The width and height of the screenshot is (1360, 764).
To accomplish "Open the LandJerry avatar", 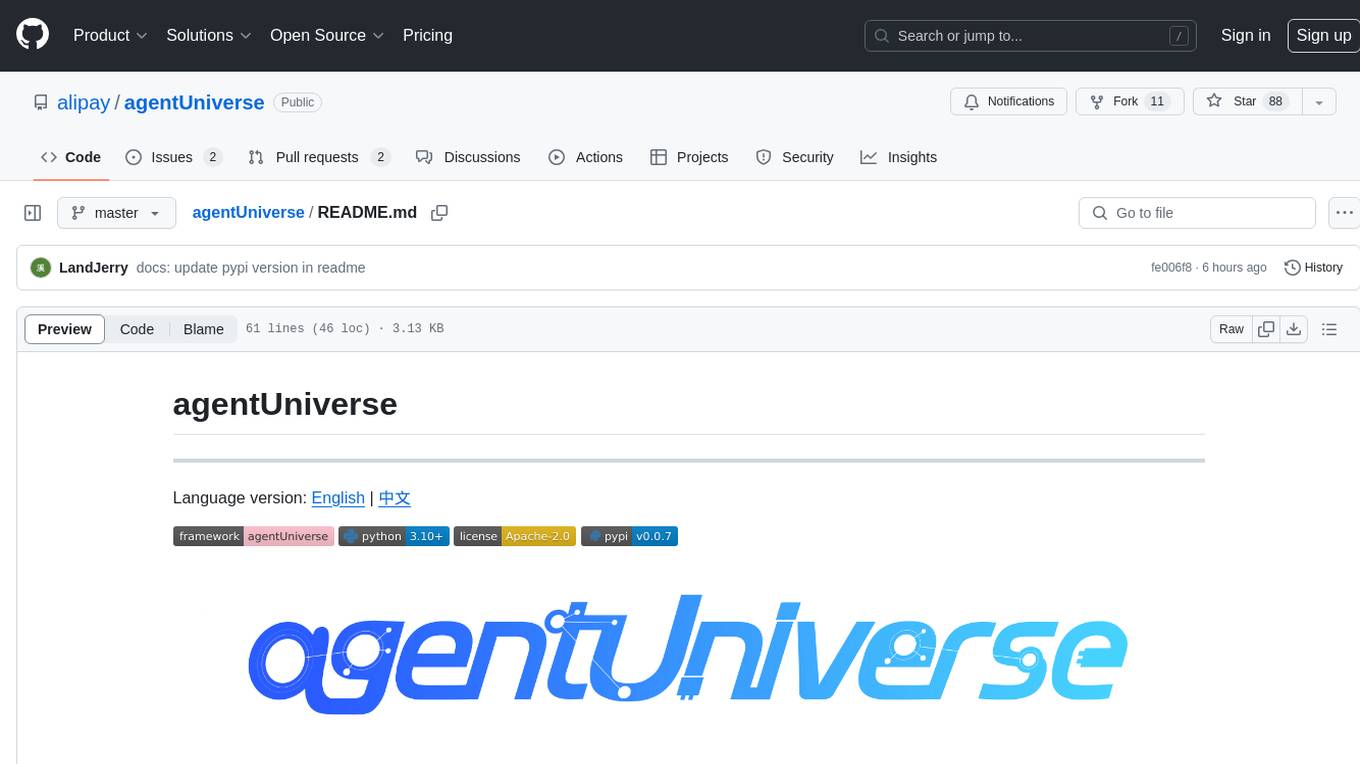I will (41, 268).
